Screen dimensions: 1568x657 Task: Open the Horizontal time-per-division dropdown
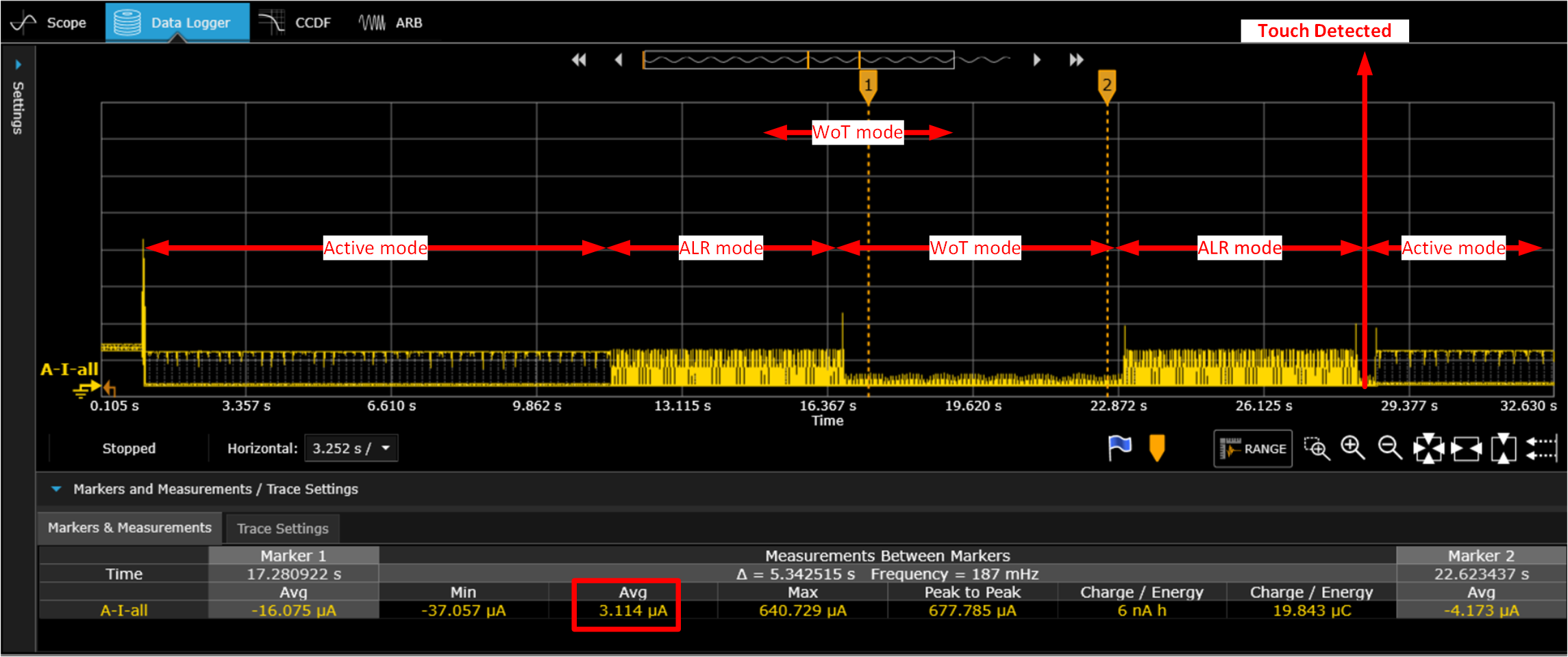tap(351, 449)
